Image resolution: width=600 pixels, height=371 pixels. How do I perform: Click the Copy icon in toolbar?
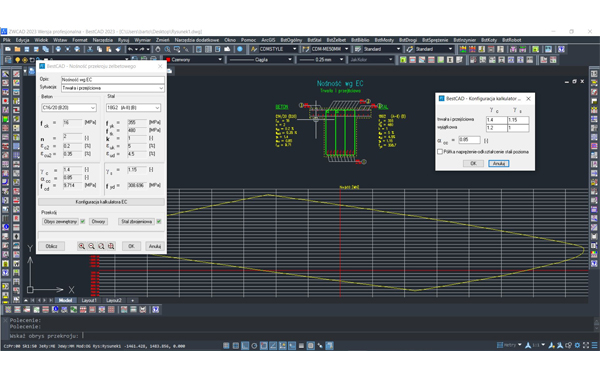click(x=99, y=49)
